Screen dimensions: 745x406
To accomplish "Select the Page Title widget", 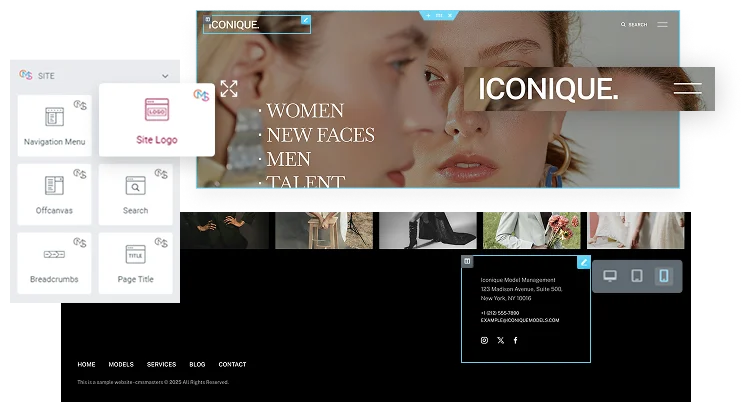I will 135,263.
